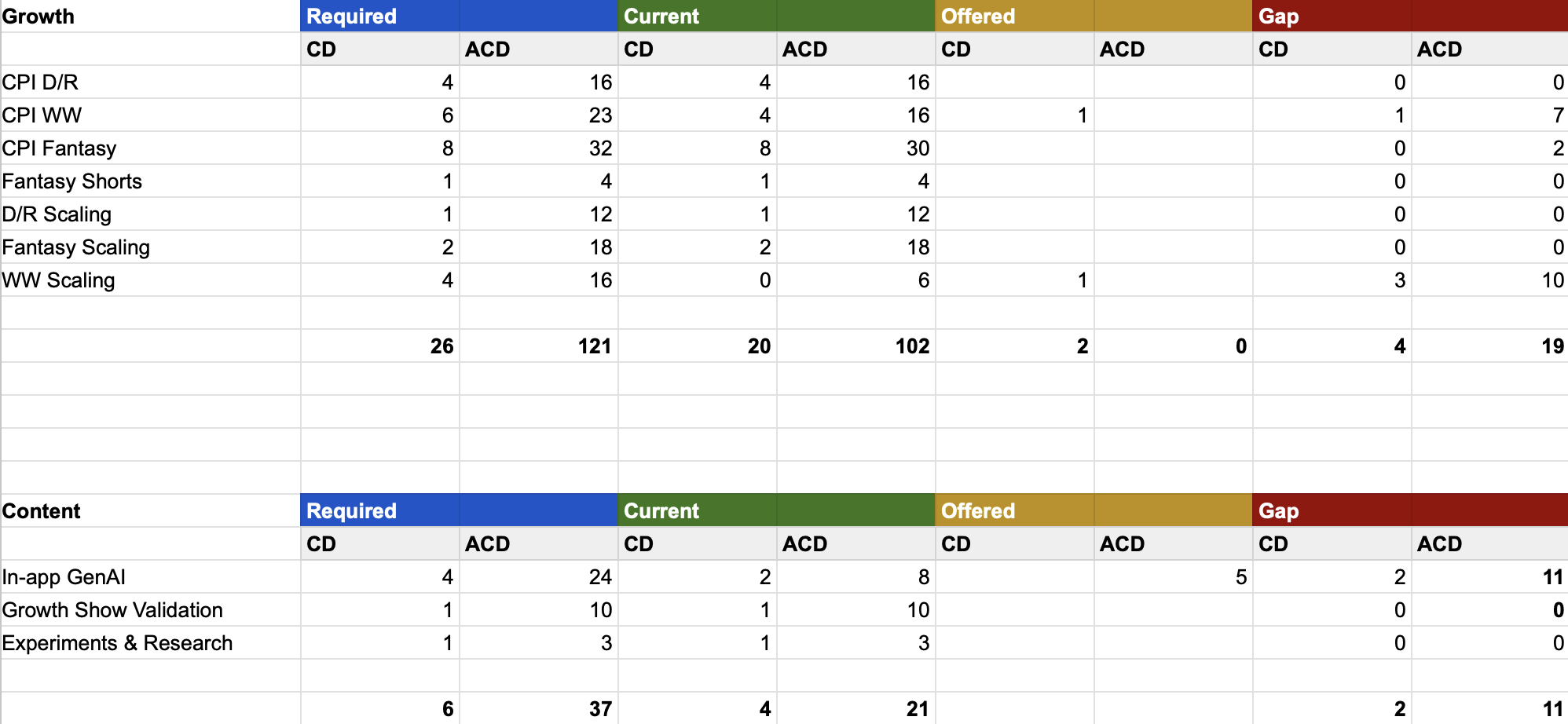1568x724 pixels.
Task: Click the Content section title cell
Action: [150, 510]
